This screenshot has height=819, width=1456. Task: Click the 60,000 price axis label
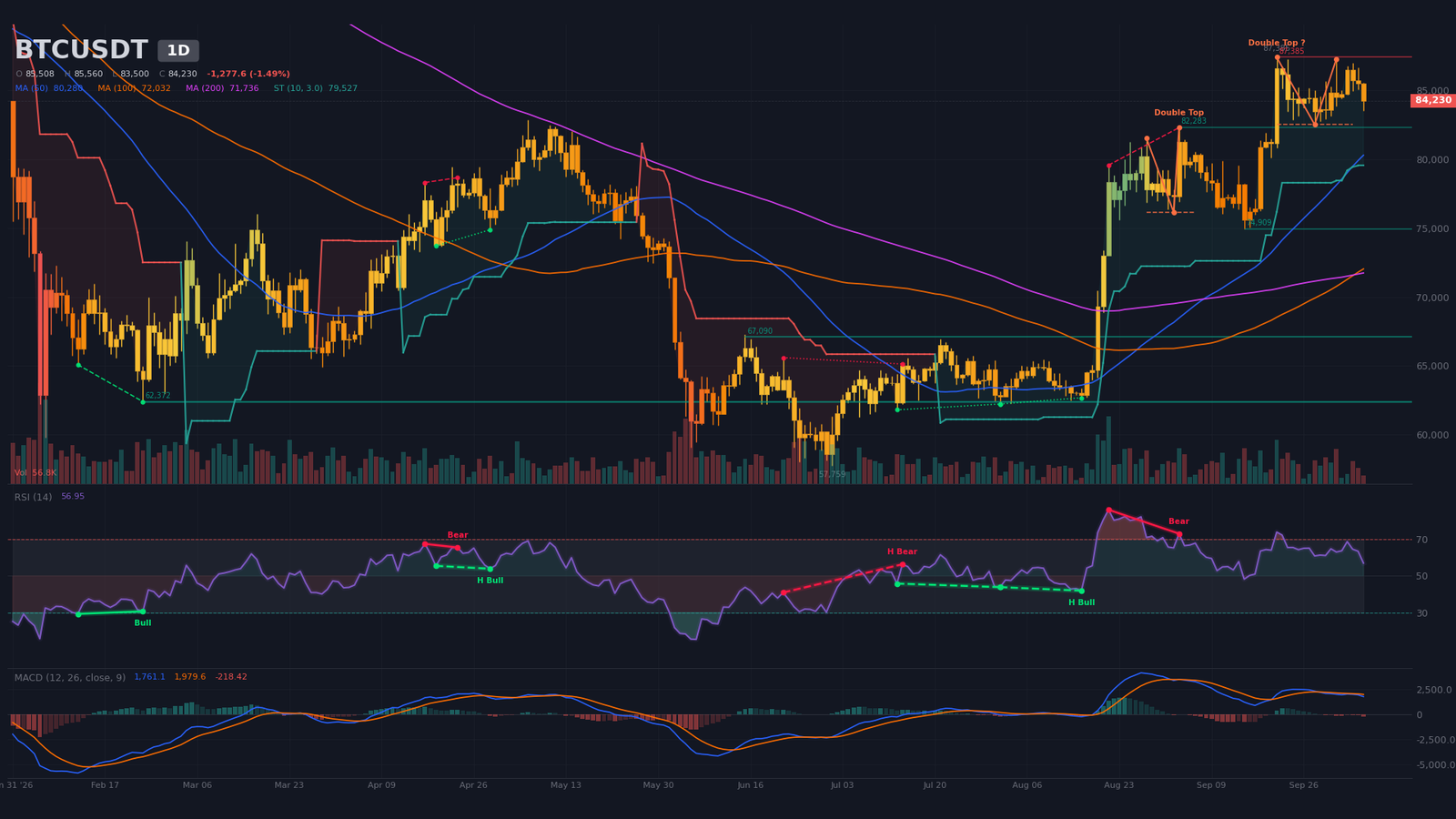click(1432, 435)
